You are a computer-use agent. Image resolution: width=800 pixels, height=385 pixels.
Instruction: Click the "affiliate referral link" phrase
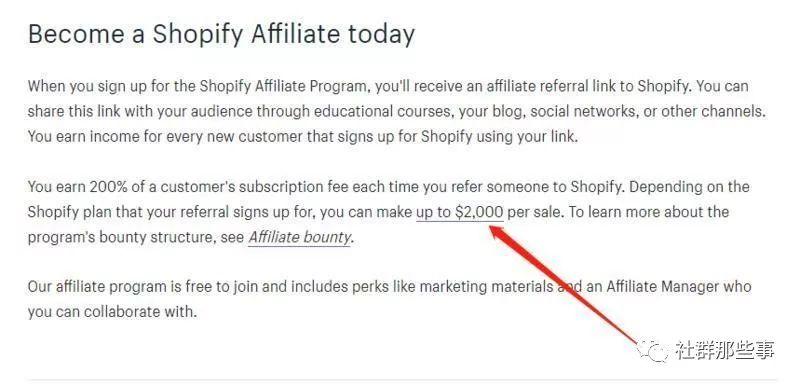click(x=544, y=86)
